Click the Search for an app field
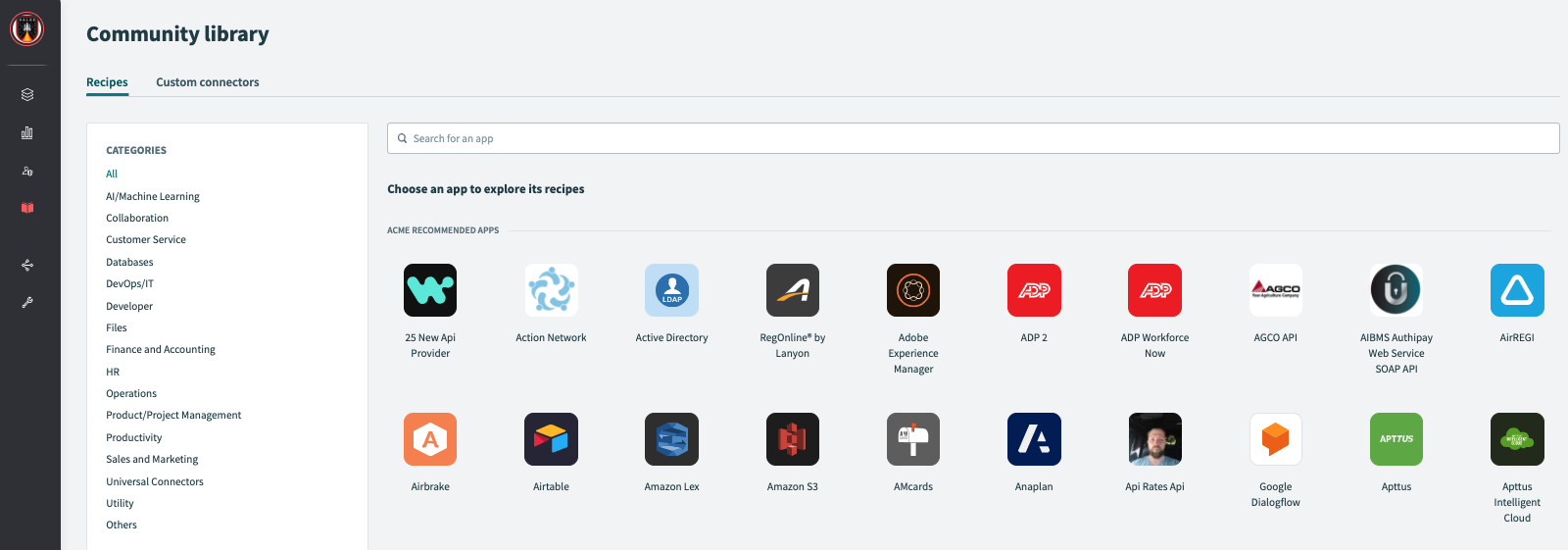Image resolution: width=1568 pixels, height=550 pixels. [972, 138]
